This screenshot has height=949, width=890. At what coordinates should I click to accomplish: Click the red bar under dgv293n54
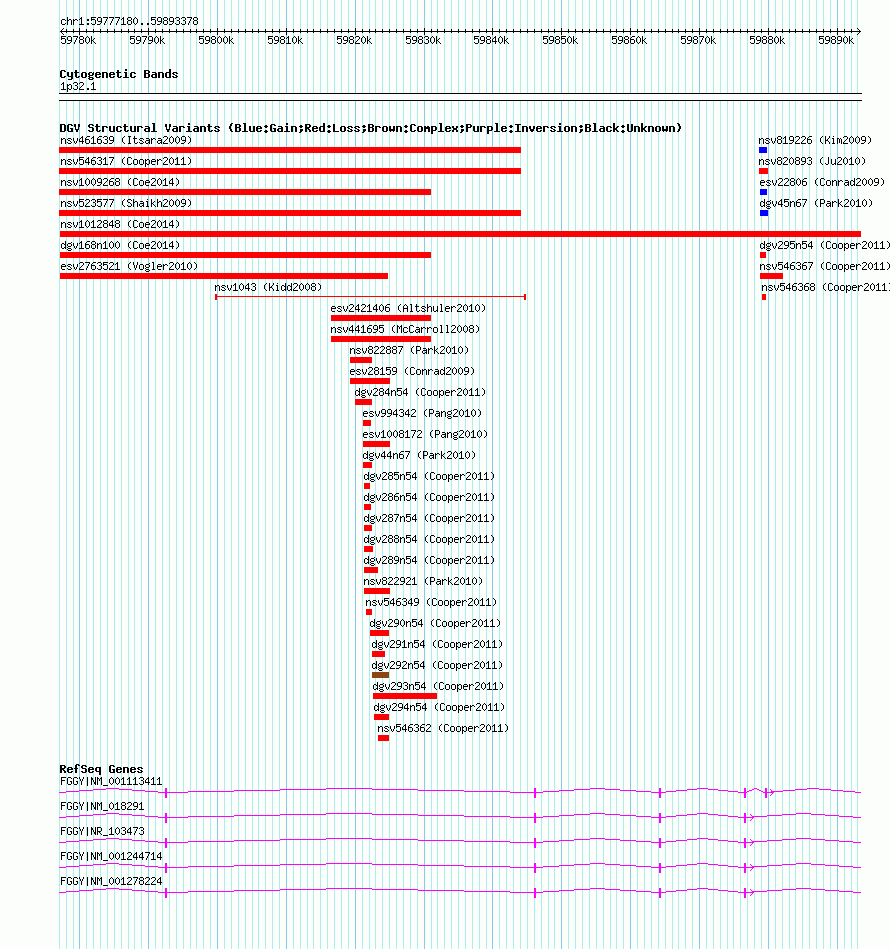(x=405, y=696)
